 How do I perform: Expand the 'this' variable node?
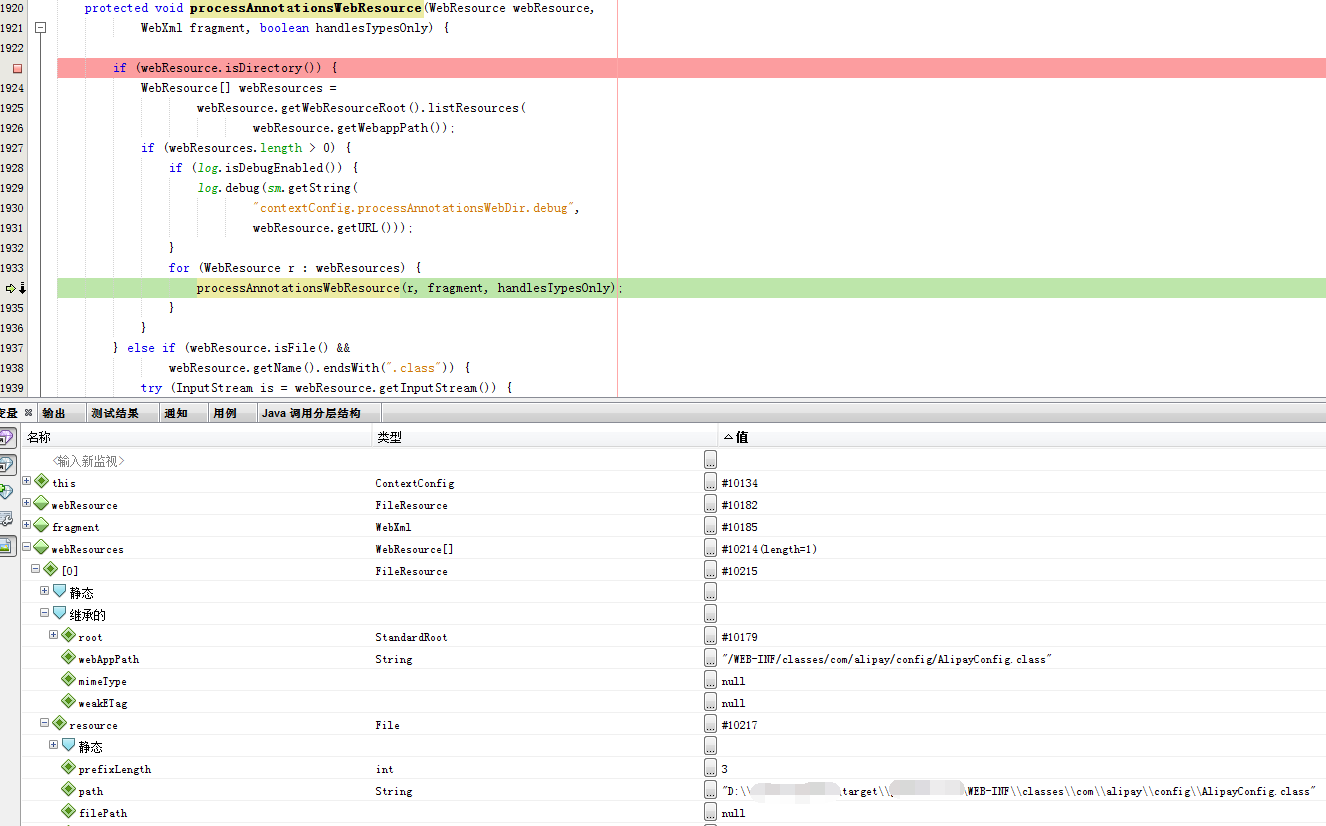[x=27, y=481]
